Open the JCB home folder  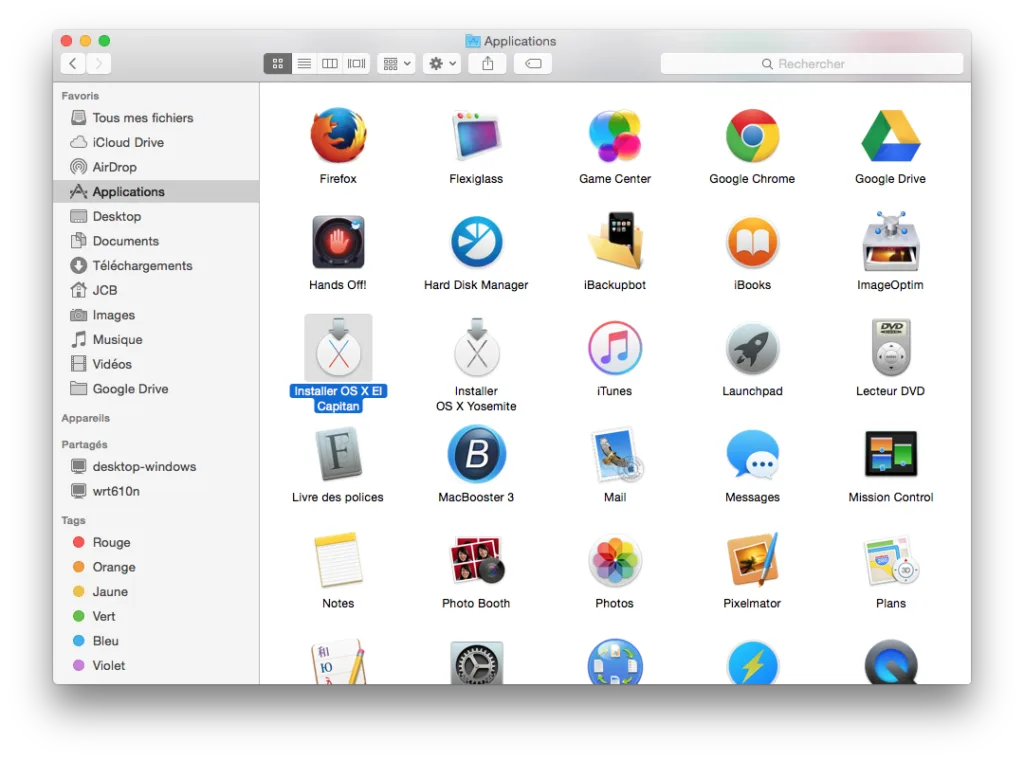(155, 290)
